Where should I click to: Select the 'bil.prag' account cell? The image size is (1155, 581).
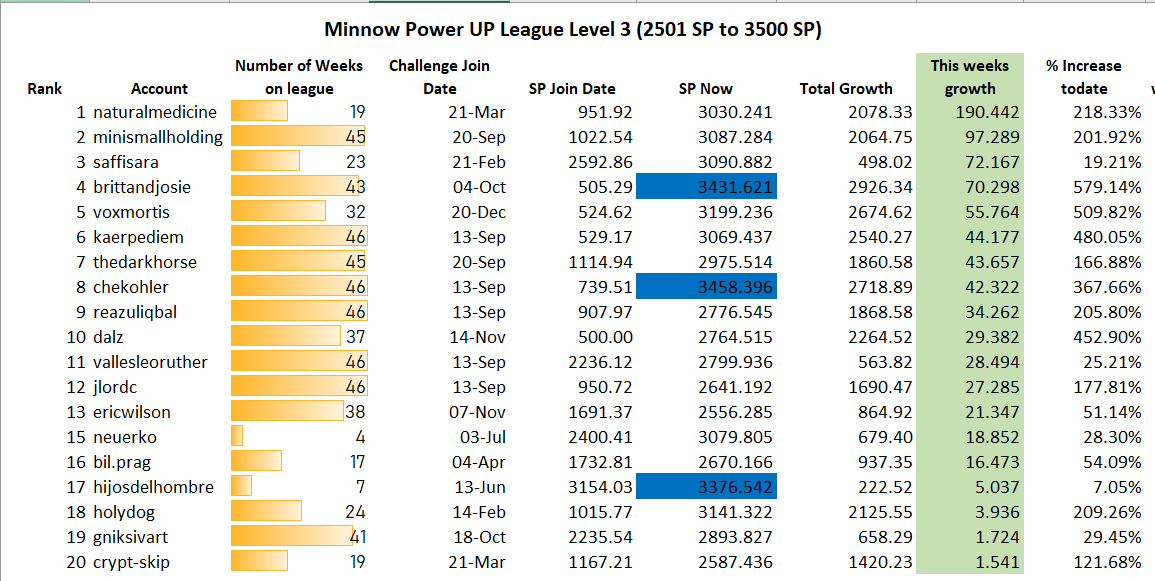[x=122, y=462]
